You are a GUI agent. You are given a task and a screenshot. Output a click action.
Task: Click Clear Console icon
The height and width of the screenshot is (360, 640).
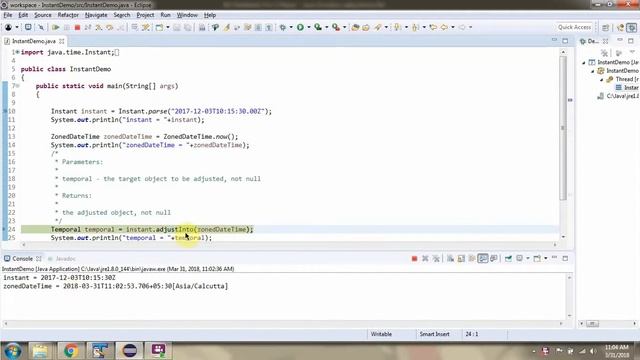(450, 258)
